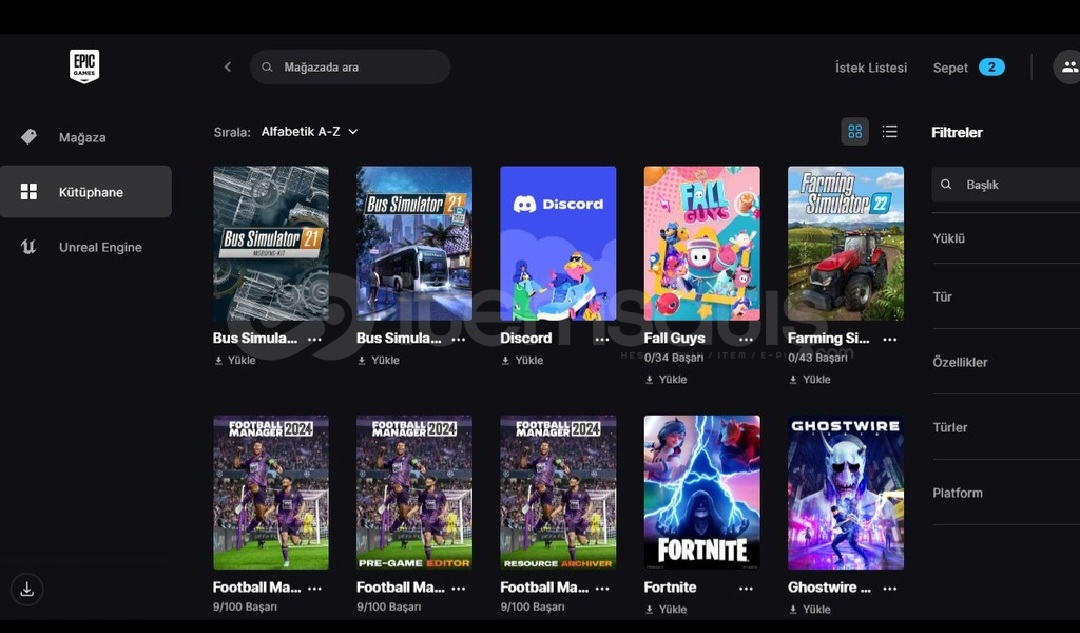
Task: Expand the Türler filter section
Action: [1006, 427]
